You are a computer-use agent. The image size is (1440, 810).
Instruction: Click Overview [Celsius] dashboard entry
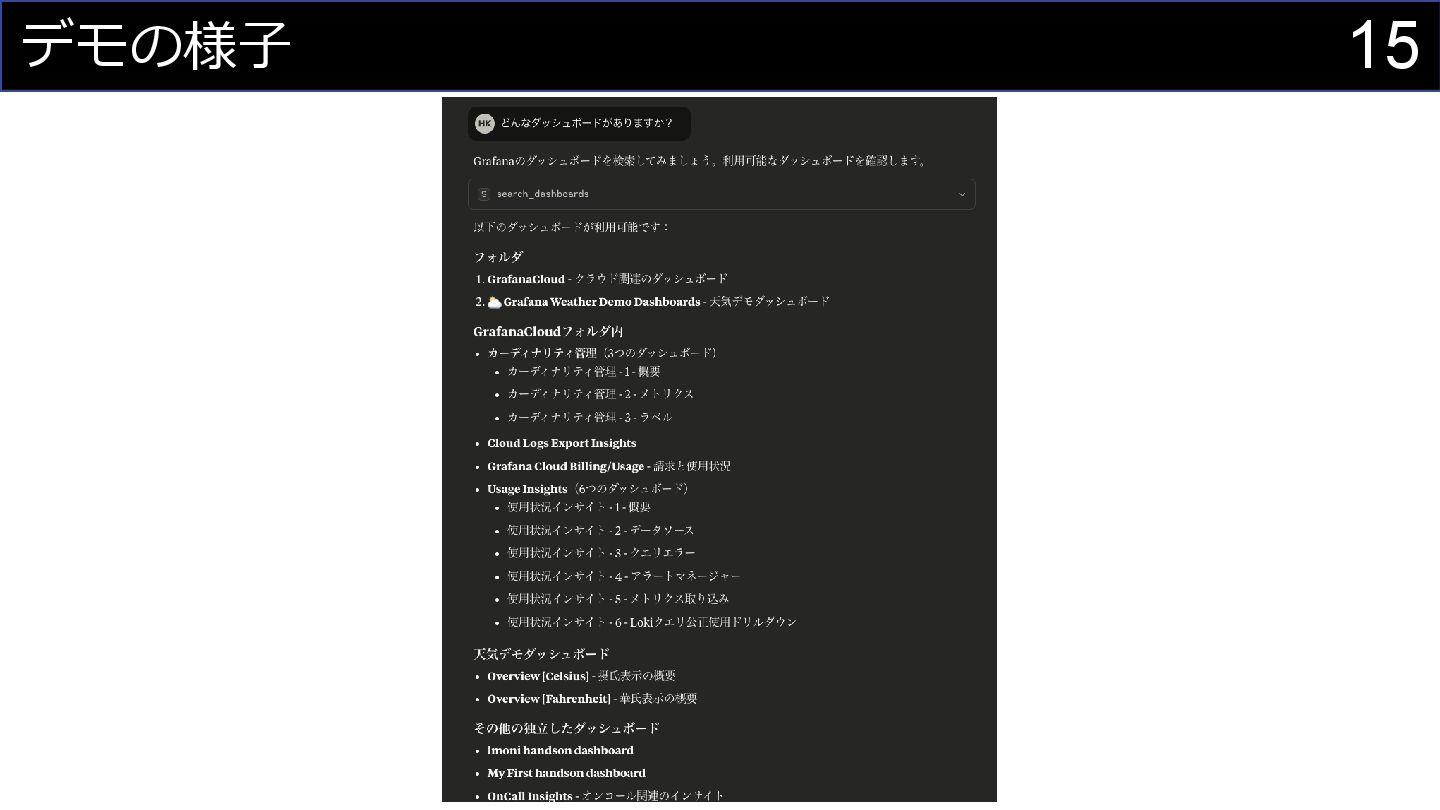pos(538,676)
